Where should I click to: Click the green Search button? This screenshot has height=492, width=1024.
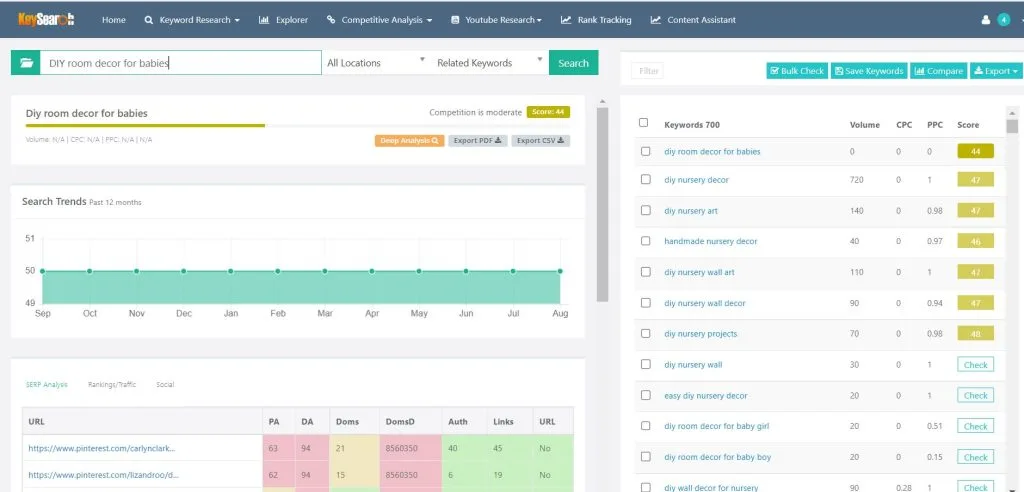point(573,63)
